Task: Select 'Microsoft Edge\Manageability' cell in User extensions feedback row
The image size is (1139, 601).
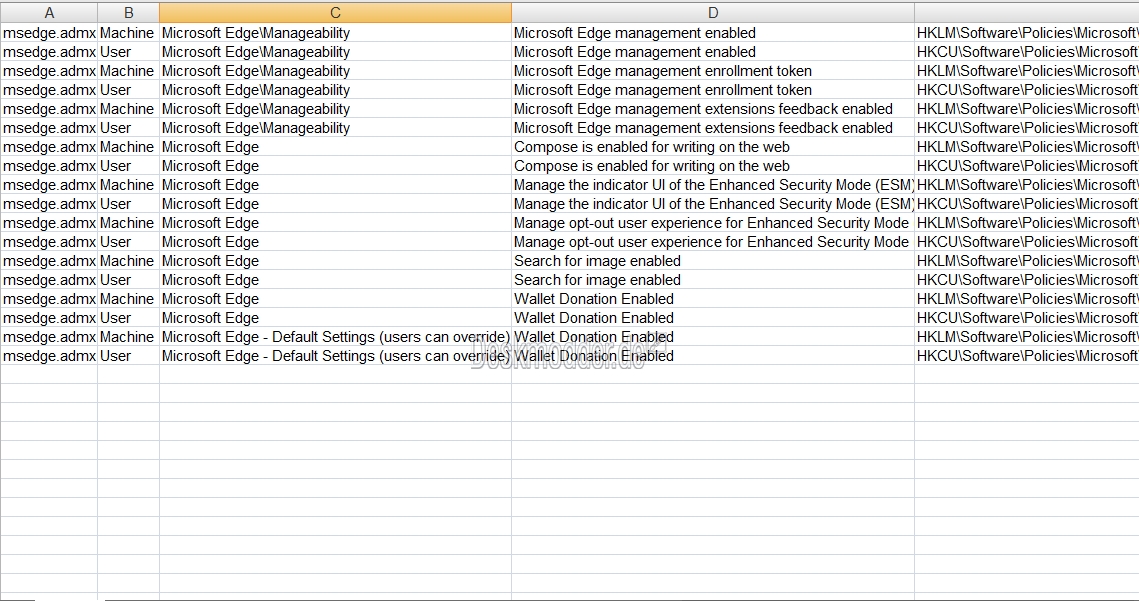Action: [335, 127]
